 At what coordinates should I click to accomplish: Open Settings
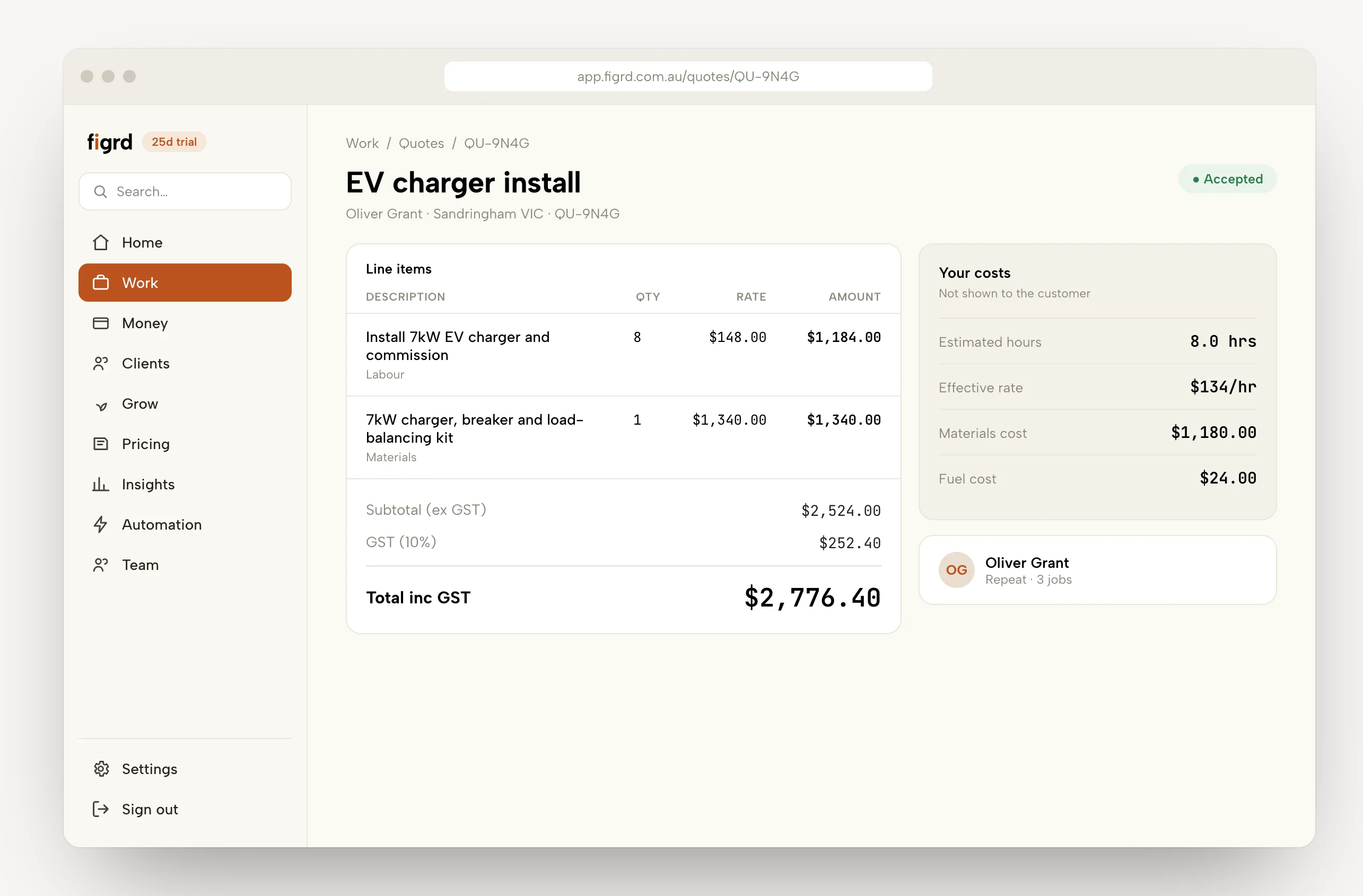185,768
